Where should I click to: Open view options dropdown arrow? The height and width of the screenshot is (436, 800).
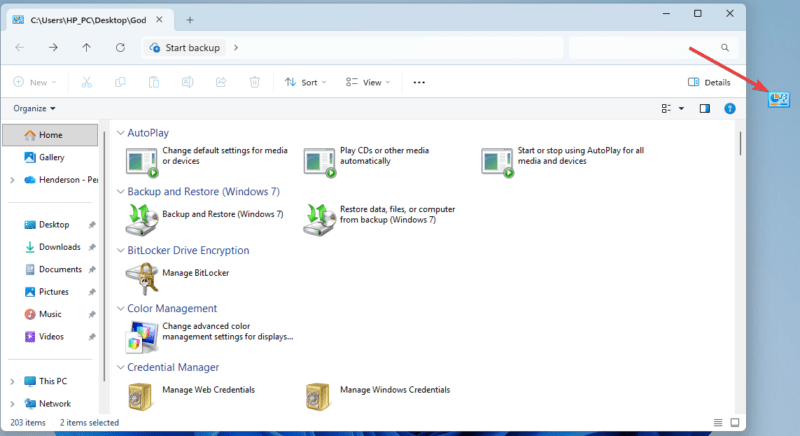[x=681, y=109]
